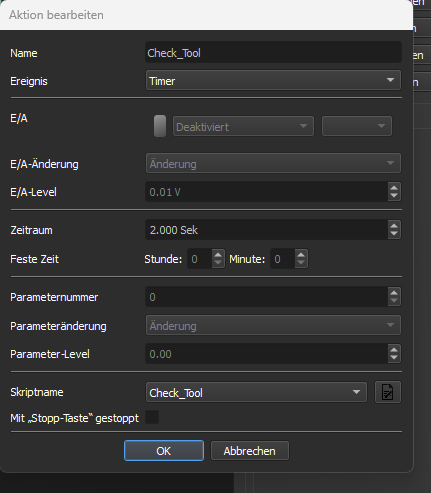Enable the Mit Stopp-Taste gestoppt checkbox
This screenshot has height=493, width=431.
click(x=152, y=417)
